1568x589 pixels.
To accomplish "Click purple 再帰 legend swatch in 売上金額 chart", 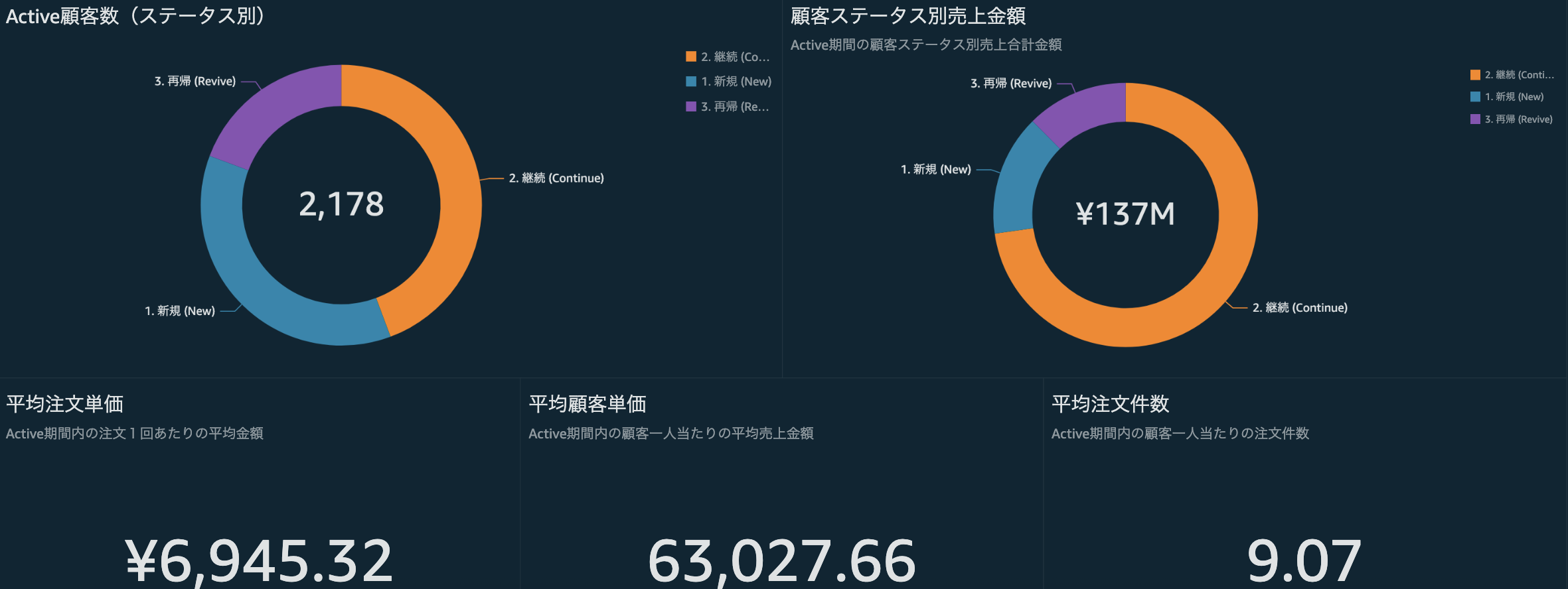I will pos(1475,119).
